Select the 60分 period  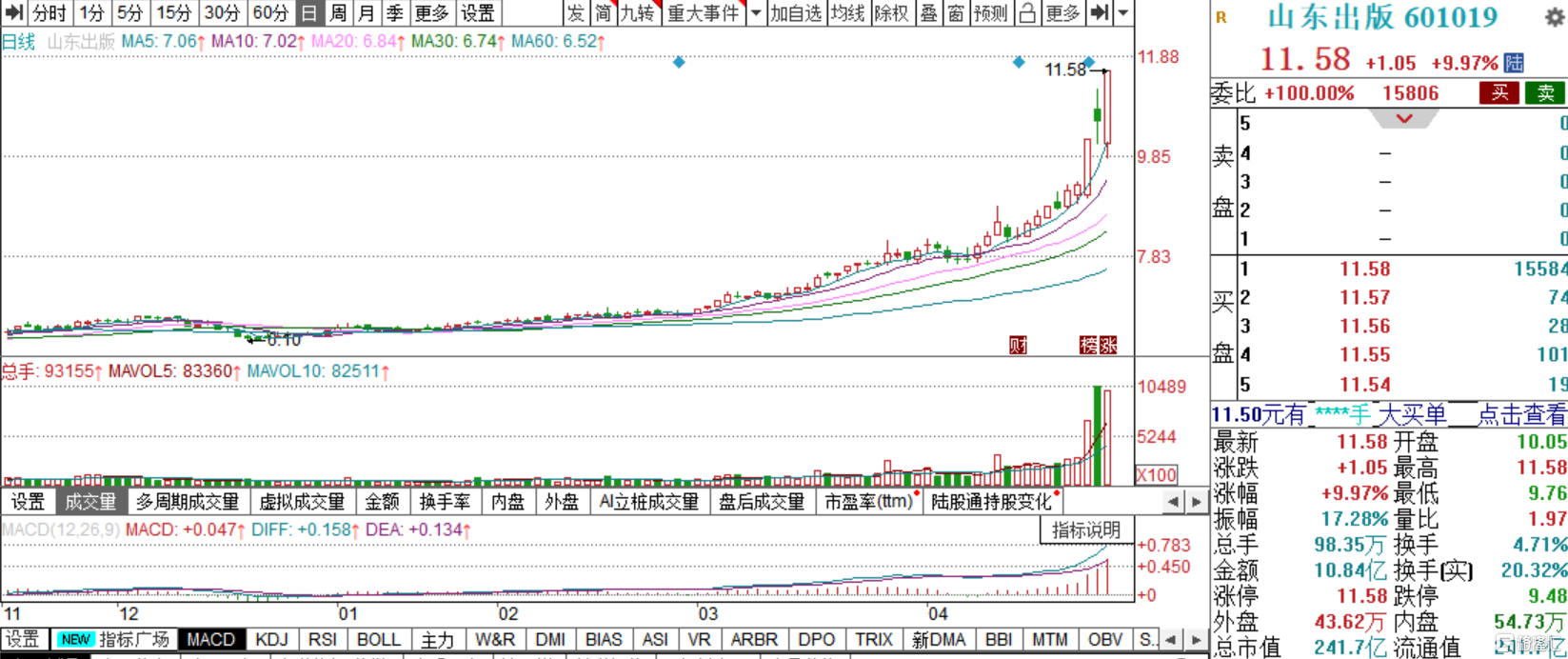[x=270, y=13]
